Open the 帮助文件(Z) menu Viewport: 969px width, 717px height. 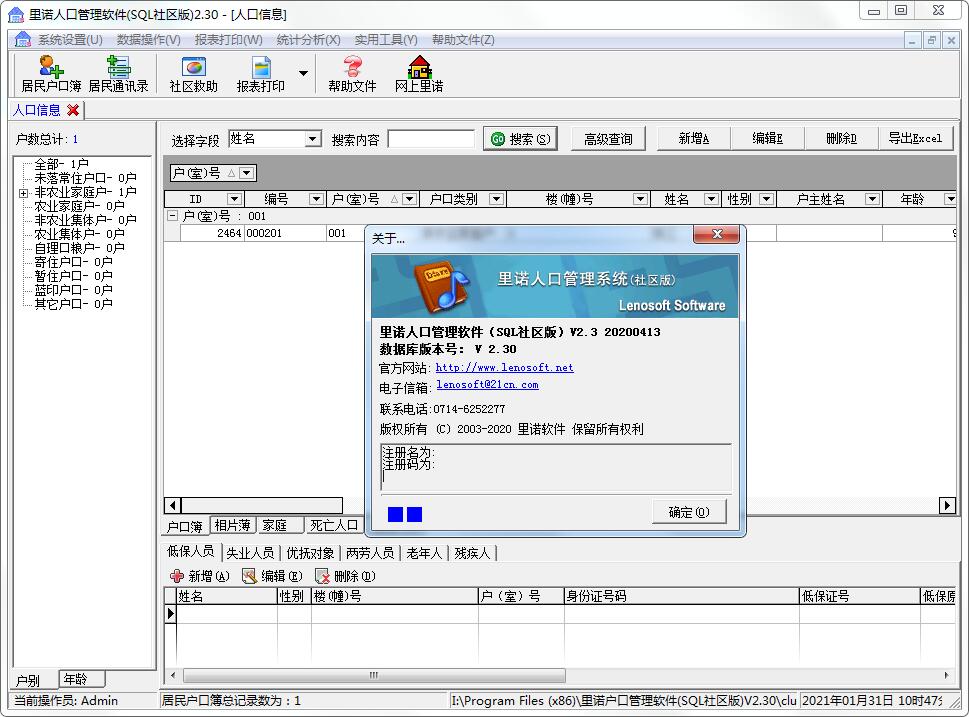coord(463,40)
